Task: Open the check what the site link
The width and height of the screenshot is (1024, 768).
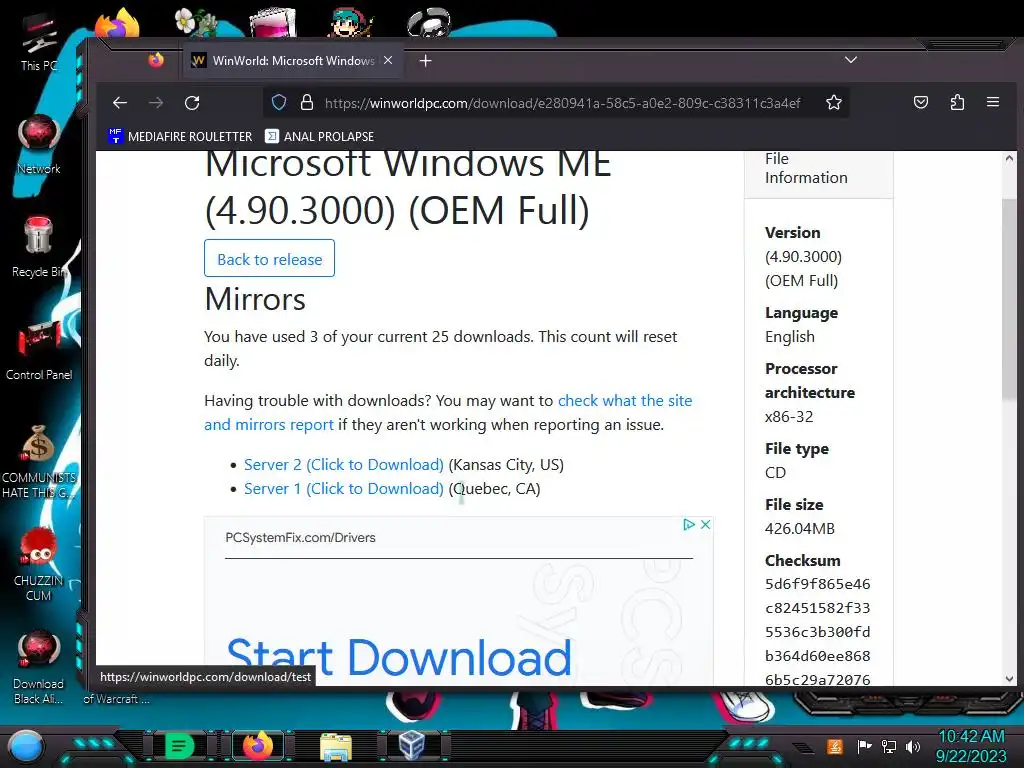Action: point(625,400)
